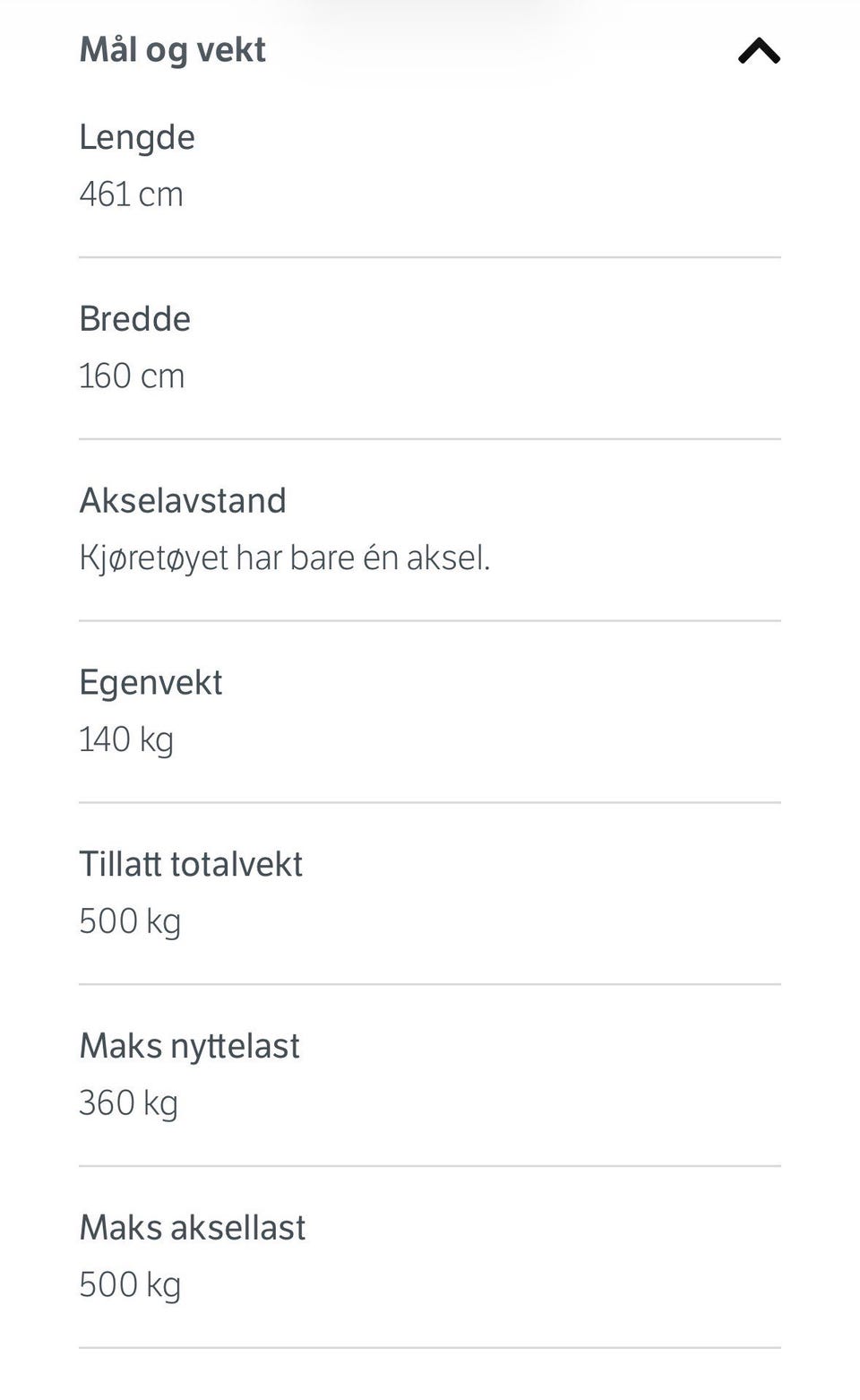
Task: Collapse the Mål og vekt section chevron
Action: click(x=759, y=51)
